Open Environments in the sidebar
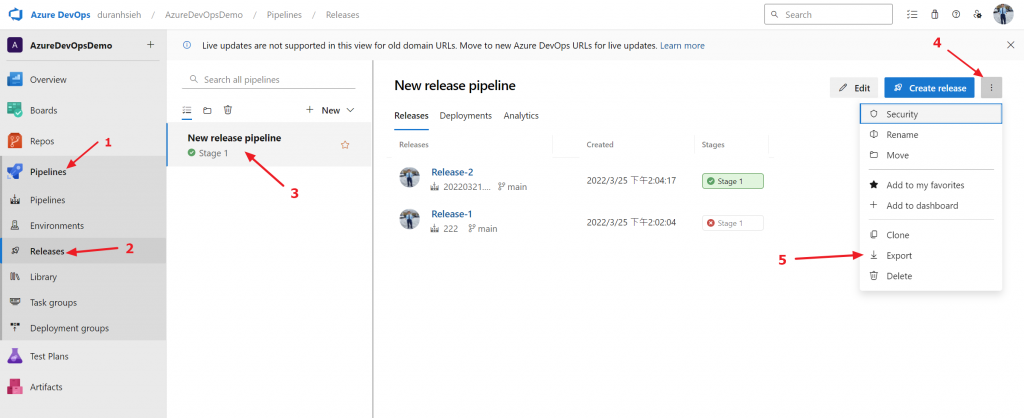The height and width of the screenshot is (418, 1024). tap(83, 225)
